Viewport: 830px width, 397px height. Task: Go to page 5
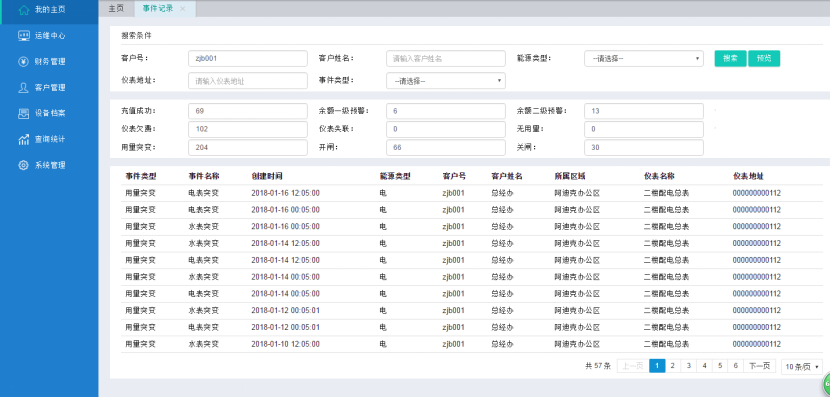(720, 366)
